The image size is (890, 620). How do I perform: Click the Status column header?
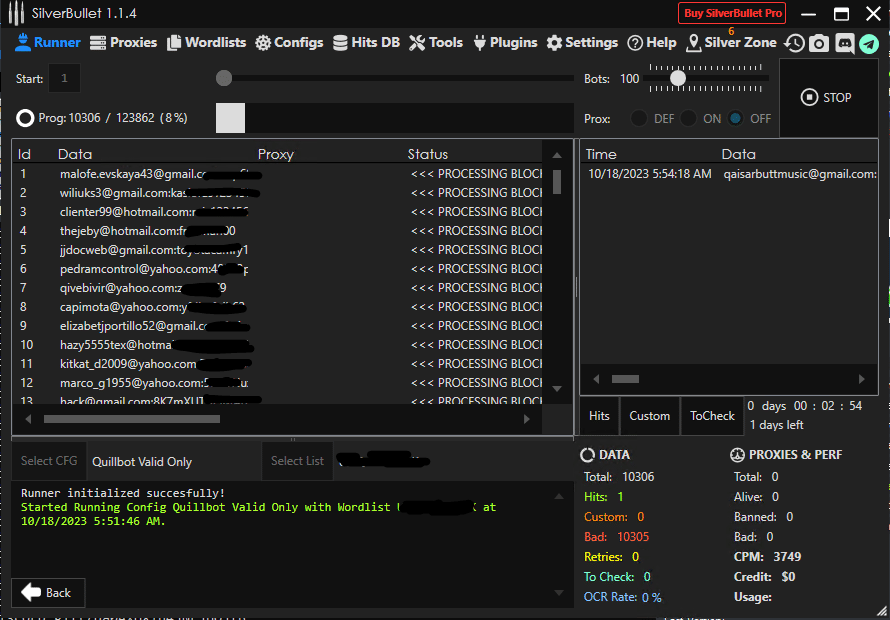coord(428,154)
